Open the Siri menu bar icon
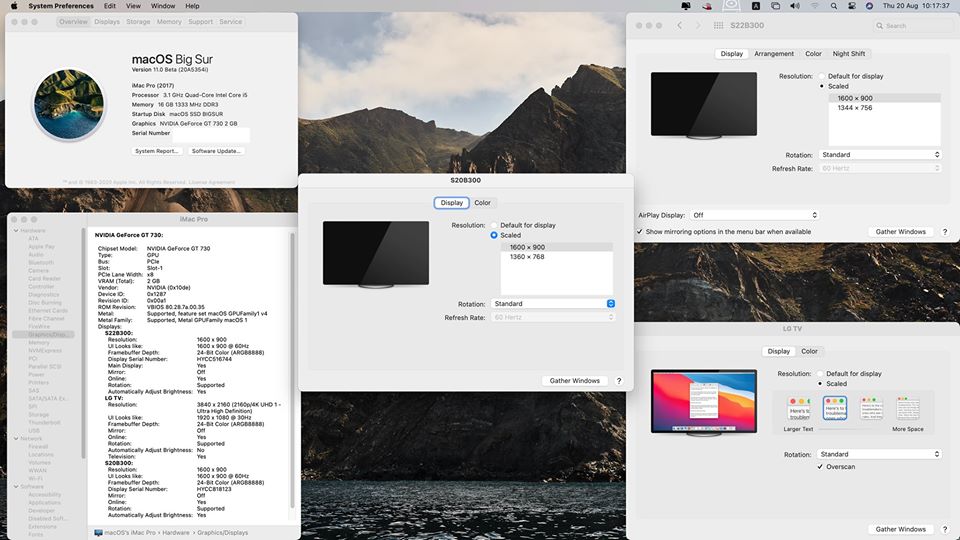This screenshot has width=960, height=540. point(869,6)
